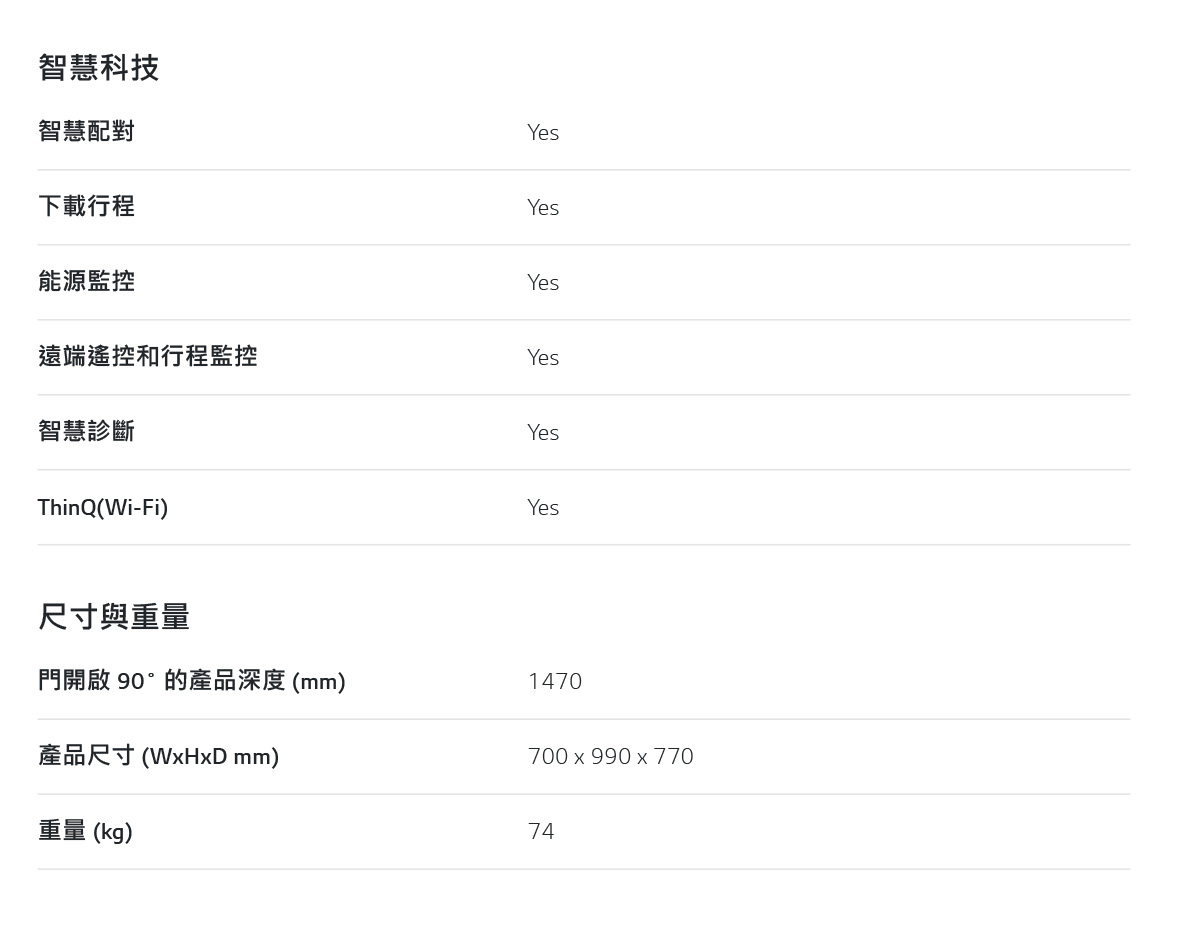Click the Yes value for 下載行程
The height and width of the screenshot is (927, 1182).
pyautogui.click(x=543, y=207)
